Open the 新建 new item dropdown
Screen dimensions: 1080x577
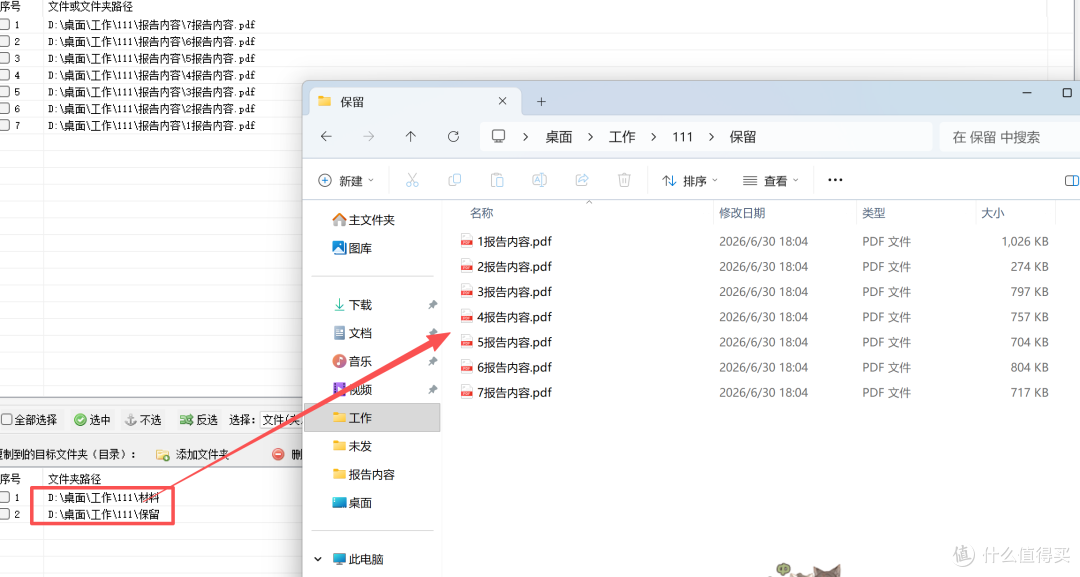click(346, 180)
